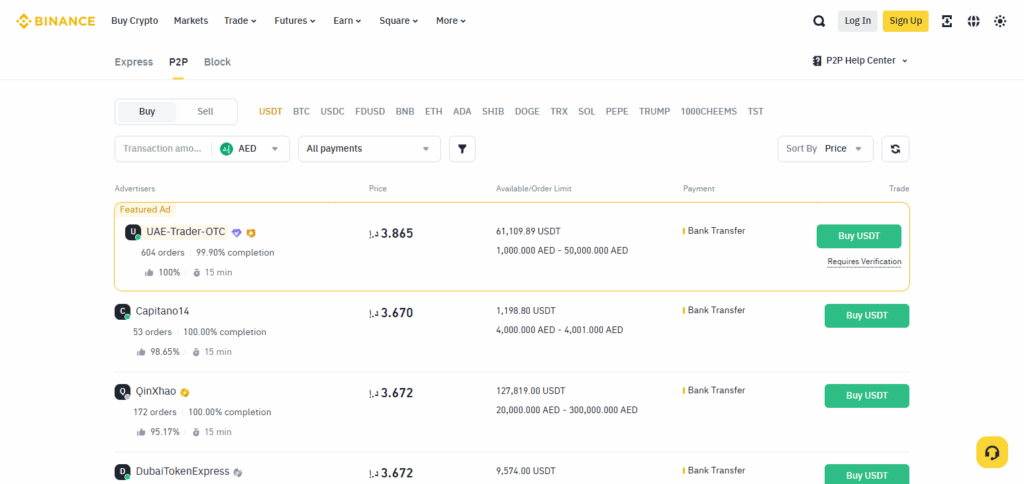This screenshot has height=484, width=1024.
Task: Select the 1000CHEEMS coin tab
Action: point(709,112)
